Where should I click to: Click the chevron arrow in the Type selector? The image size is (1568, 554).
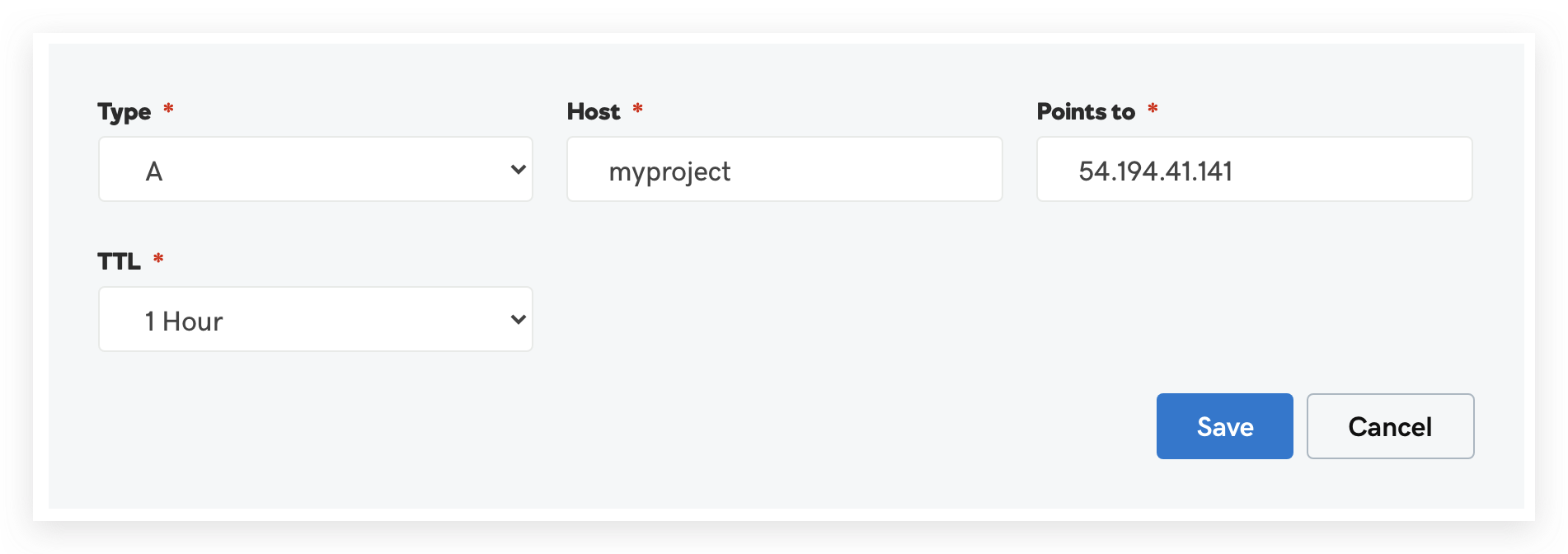click(519, 170)
